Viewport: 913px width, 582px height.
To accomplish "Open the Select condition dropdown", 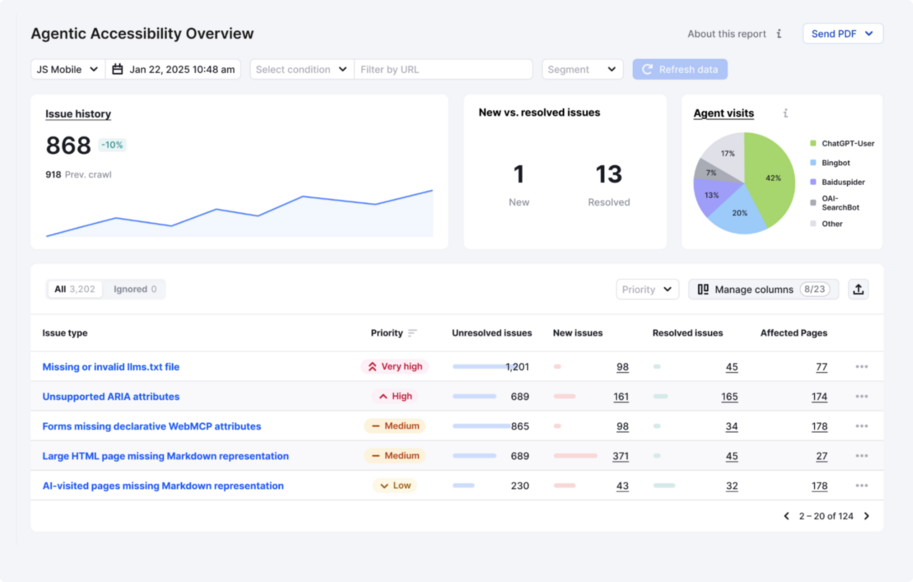I will 302,69.
